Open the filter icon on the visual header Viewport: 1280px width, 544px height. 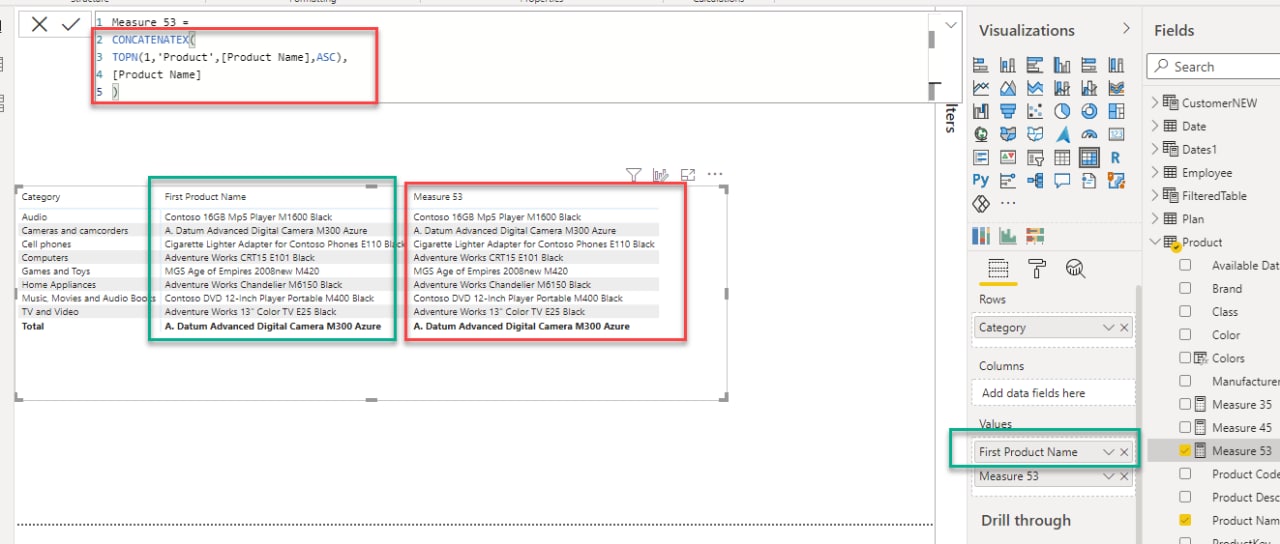coord(633,175)
